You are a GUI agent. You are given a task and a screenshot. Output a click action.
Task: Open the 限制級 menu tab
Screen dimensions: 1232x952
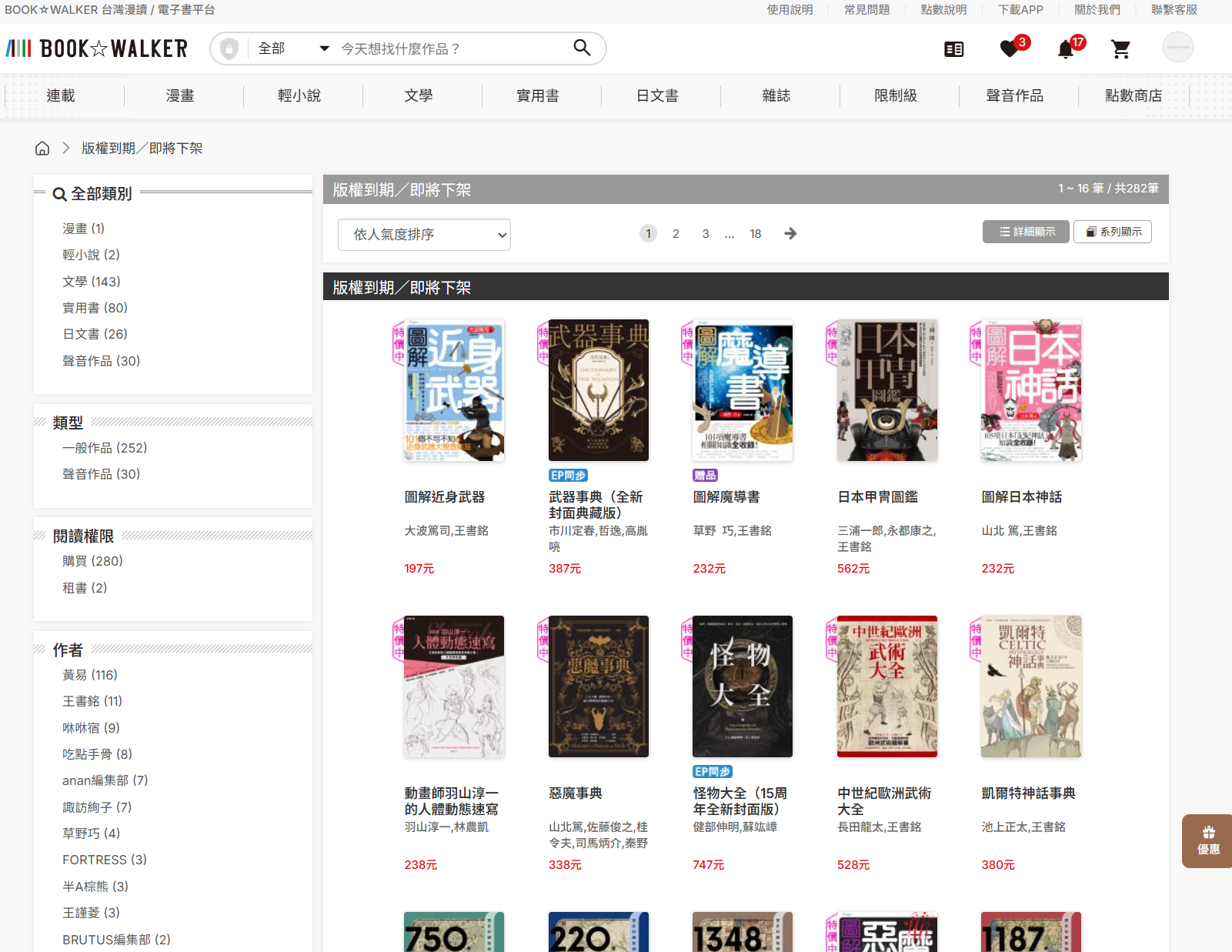pyautogui.click(x=896, y=95)
